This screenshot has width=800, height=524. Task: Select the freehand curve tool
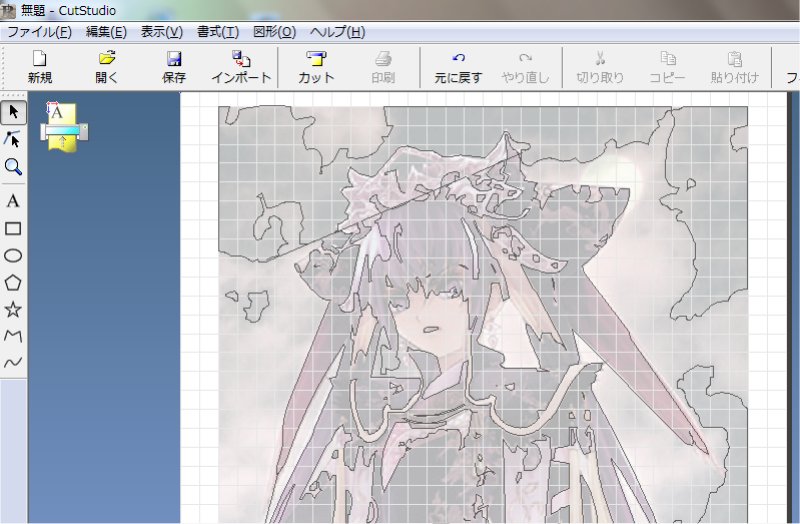13,362
